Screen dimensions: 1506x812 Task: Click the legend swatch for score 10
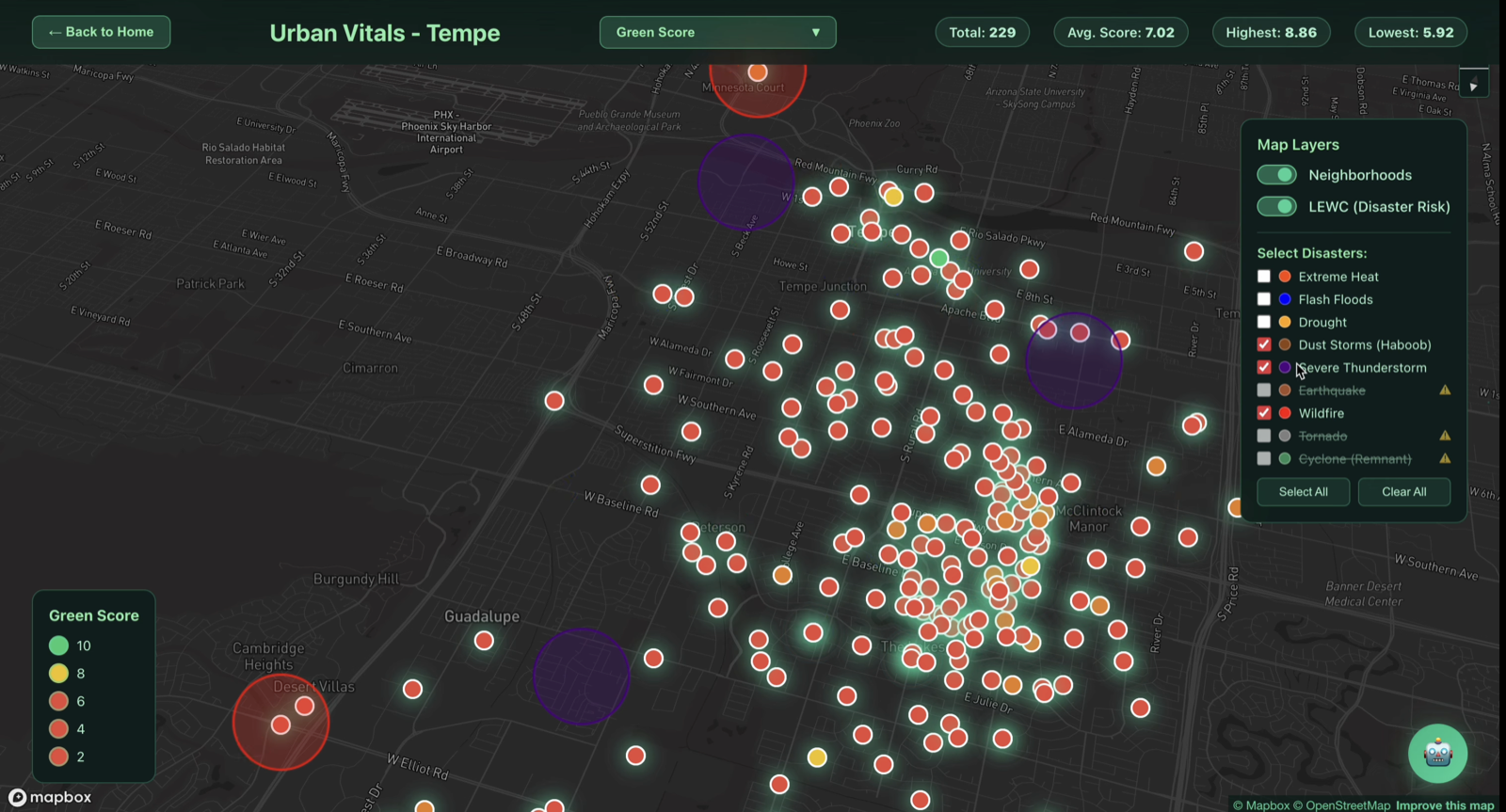coord(58,645)
